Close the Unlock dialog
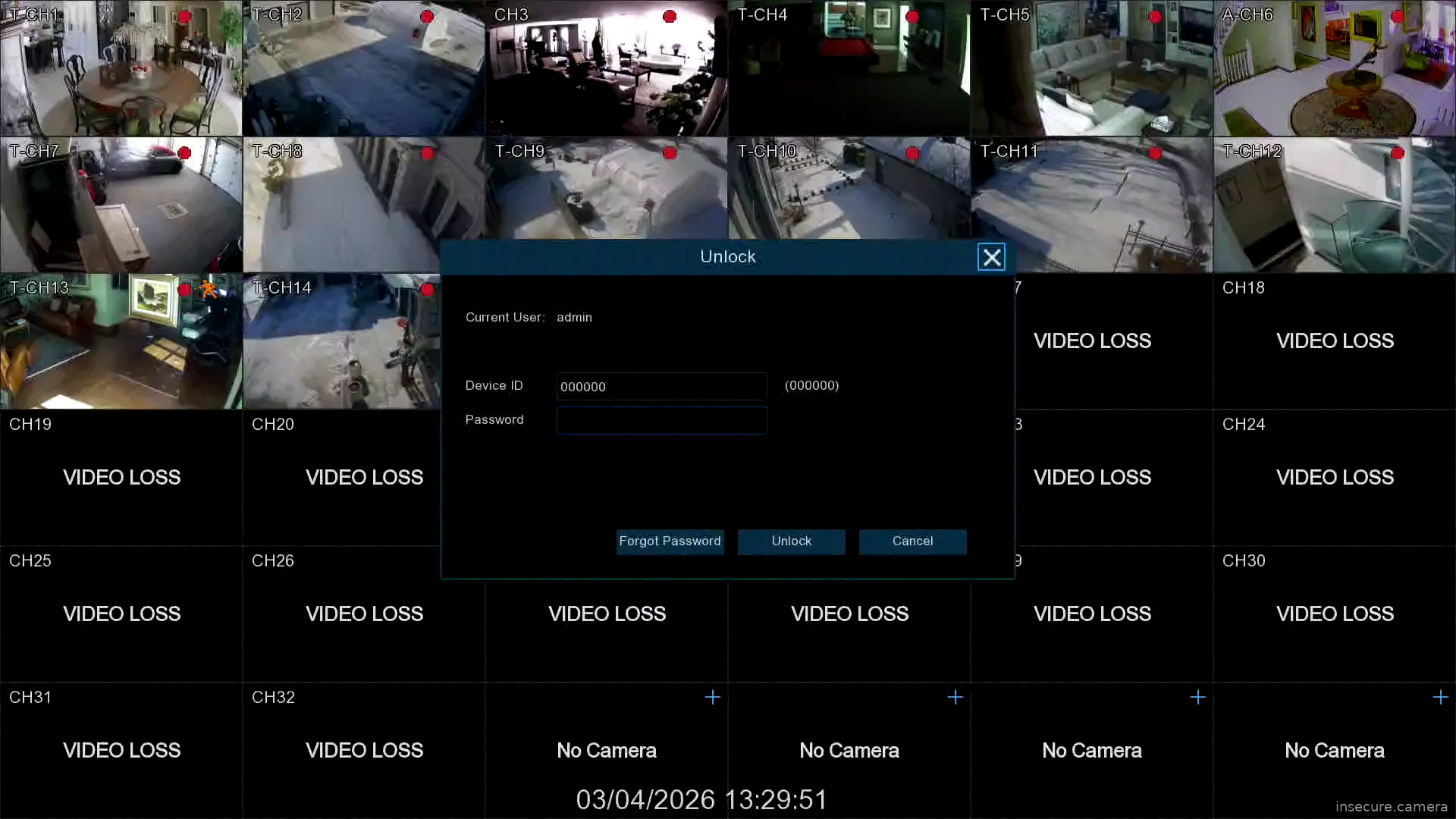The height and width of the screenshot is (819, 1456). click(991, 256)
